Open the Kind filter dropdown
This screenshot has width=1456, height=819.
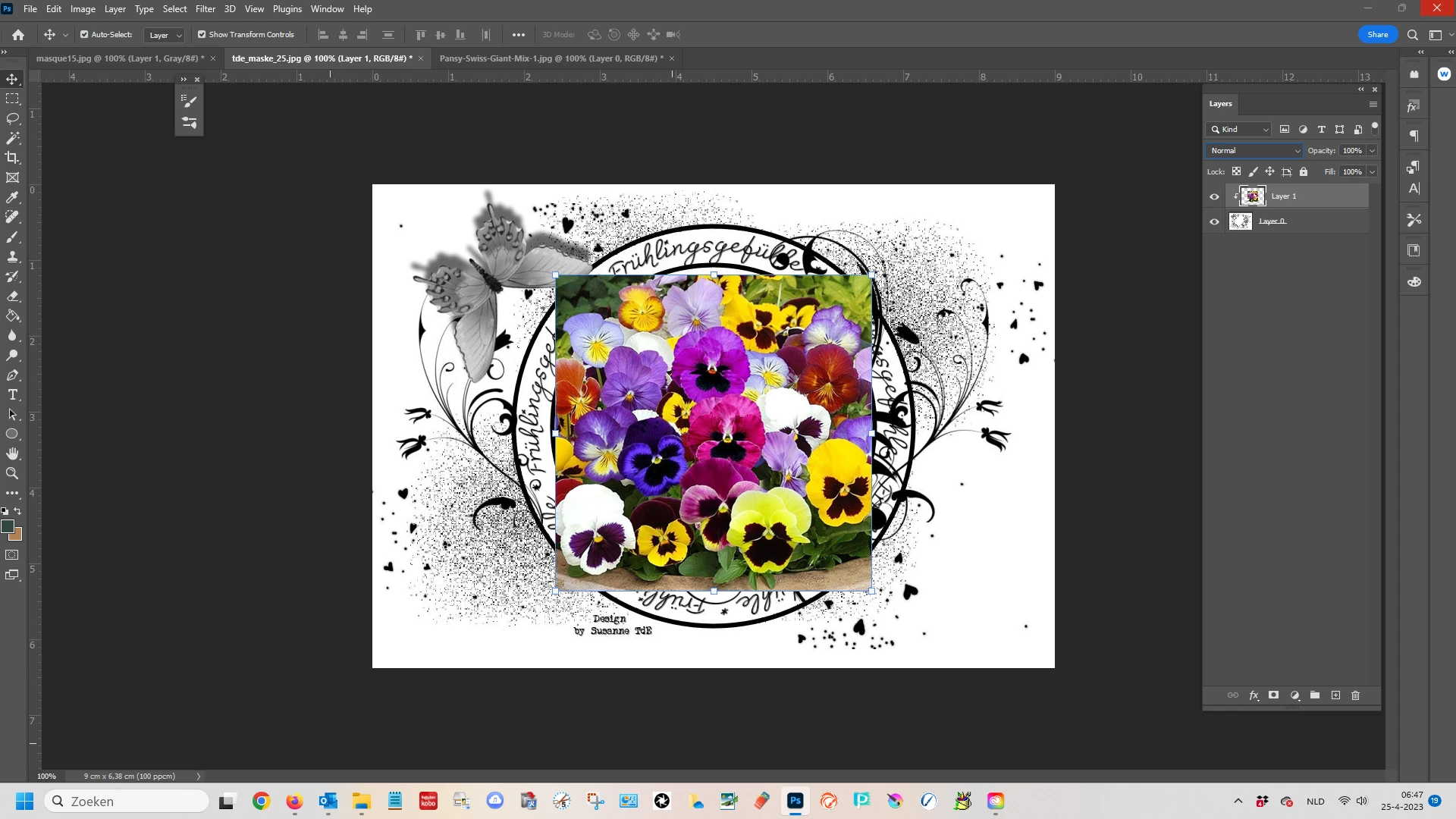[1239, 130]
